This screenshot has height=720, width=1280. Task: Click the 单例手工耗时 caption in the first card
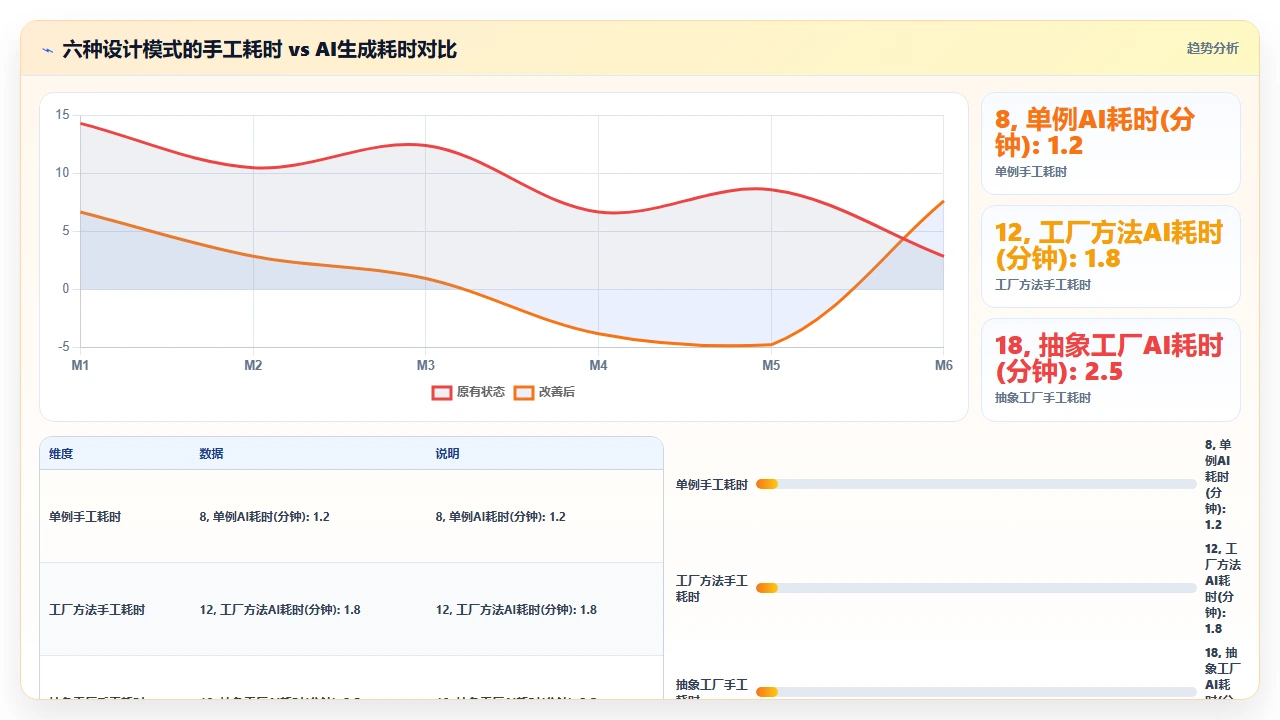tap(1031, 172)
